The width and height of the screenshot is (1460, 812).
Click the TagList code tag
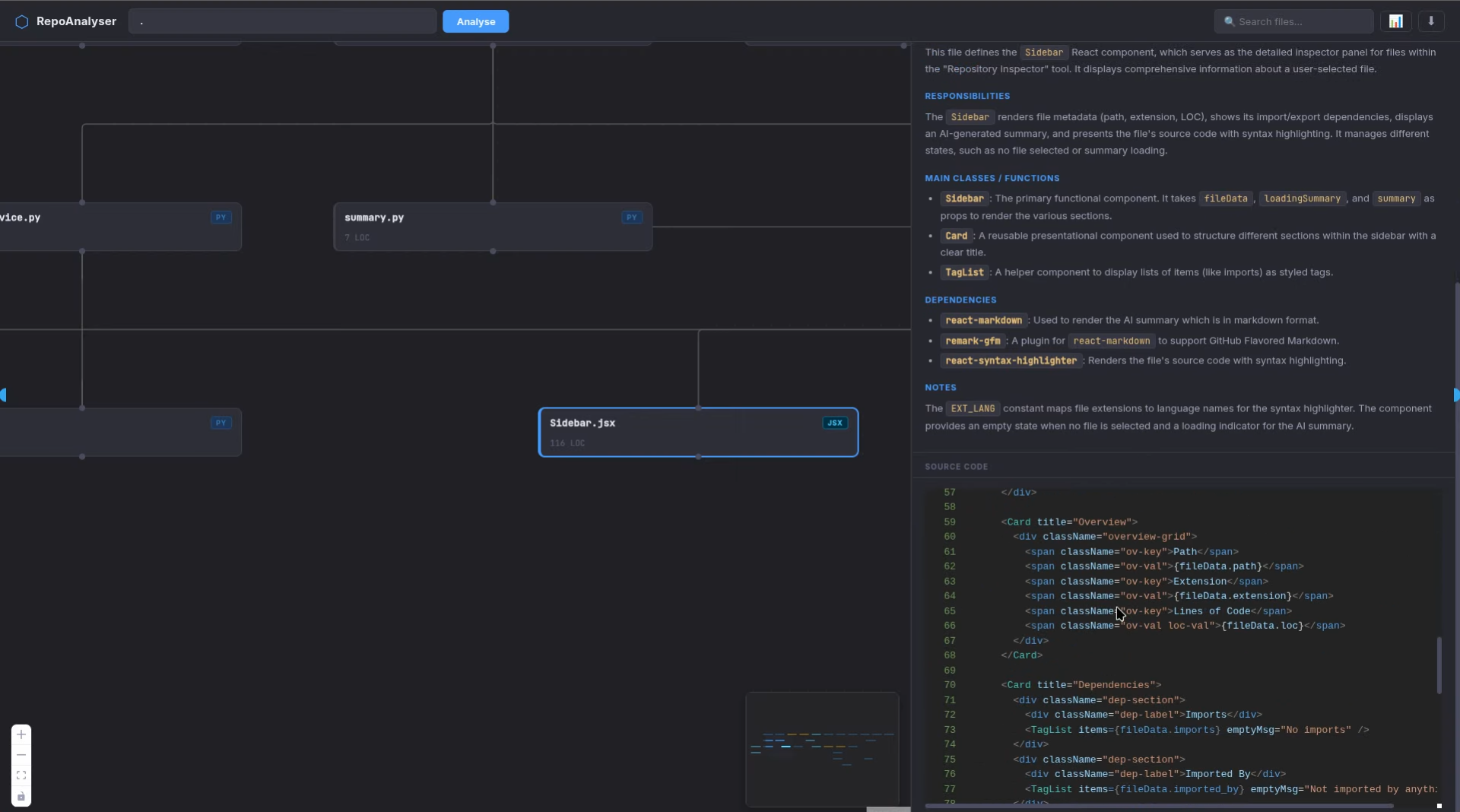tap(964, 272)
